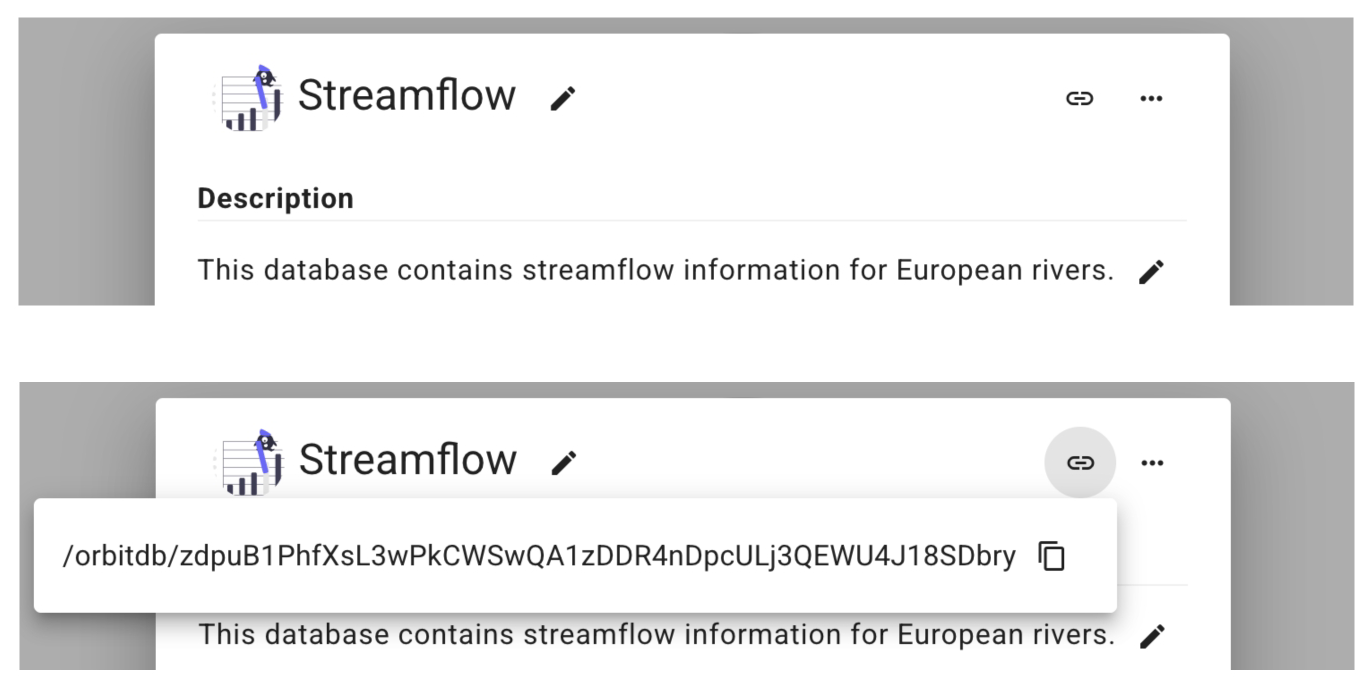Viewport: 1370px width, 690px height.
Task: Click the Streamflow logo in the lower card
Action: pos(250,462)
